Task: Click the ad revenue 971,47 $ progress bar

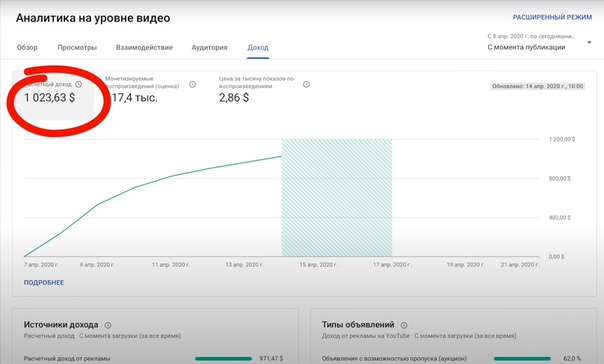Action: click(x=223, y=359)
